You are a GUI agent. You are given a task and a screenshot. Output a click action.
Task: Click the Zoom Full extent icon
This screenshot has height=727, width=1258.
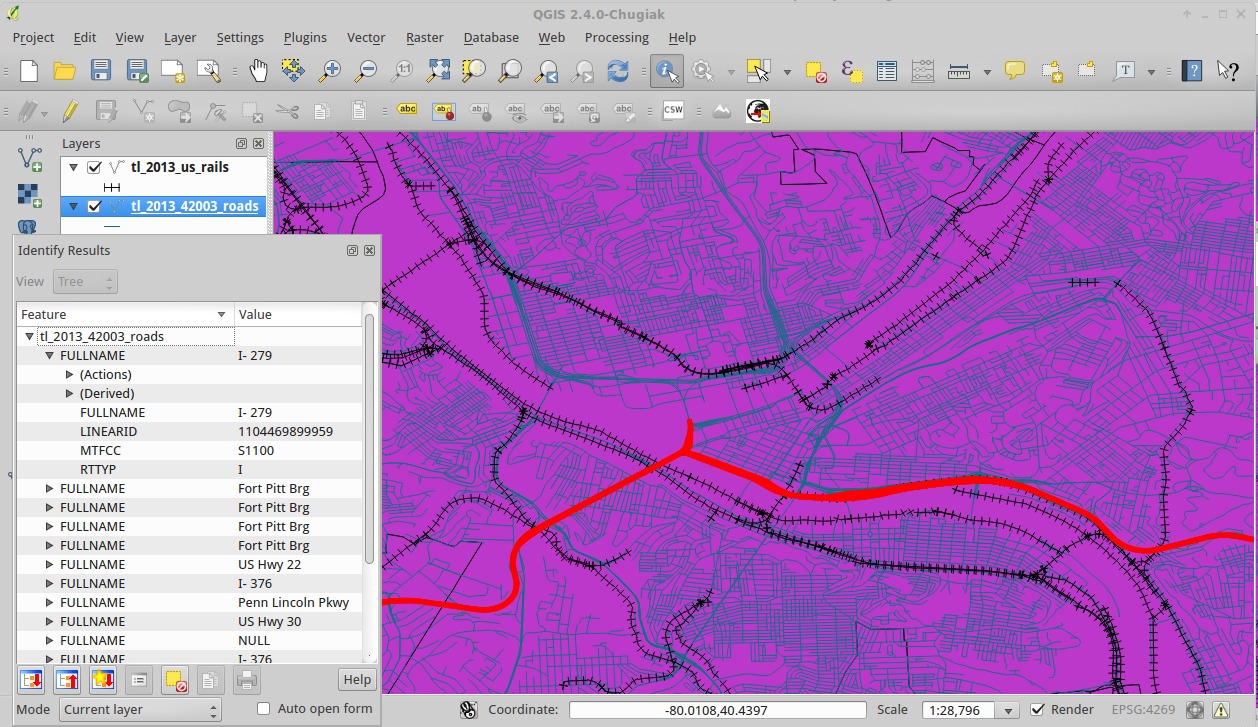(x=438, y=71)
